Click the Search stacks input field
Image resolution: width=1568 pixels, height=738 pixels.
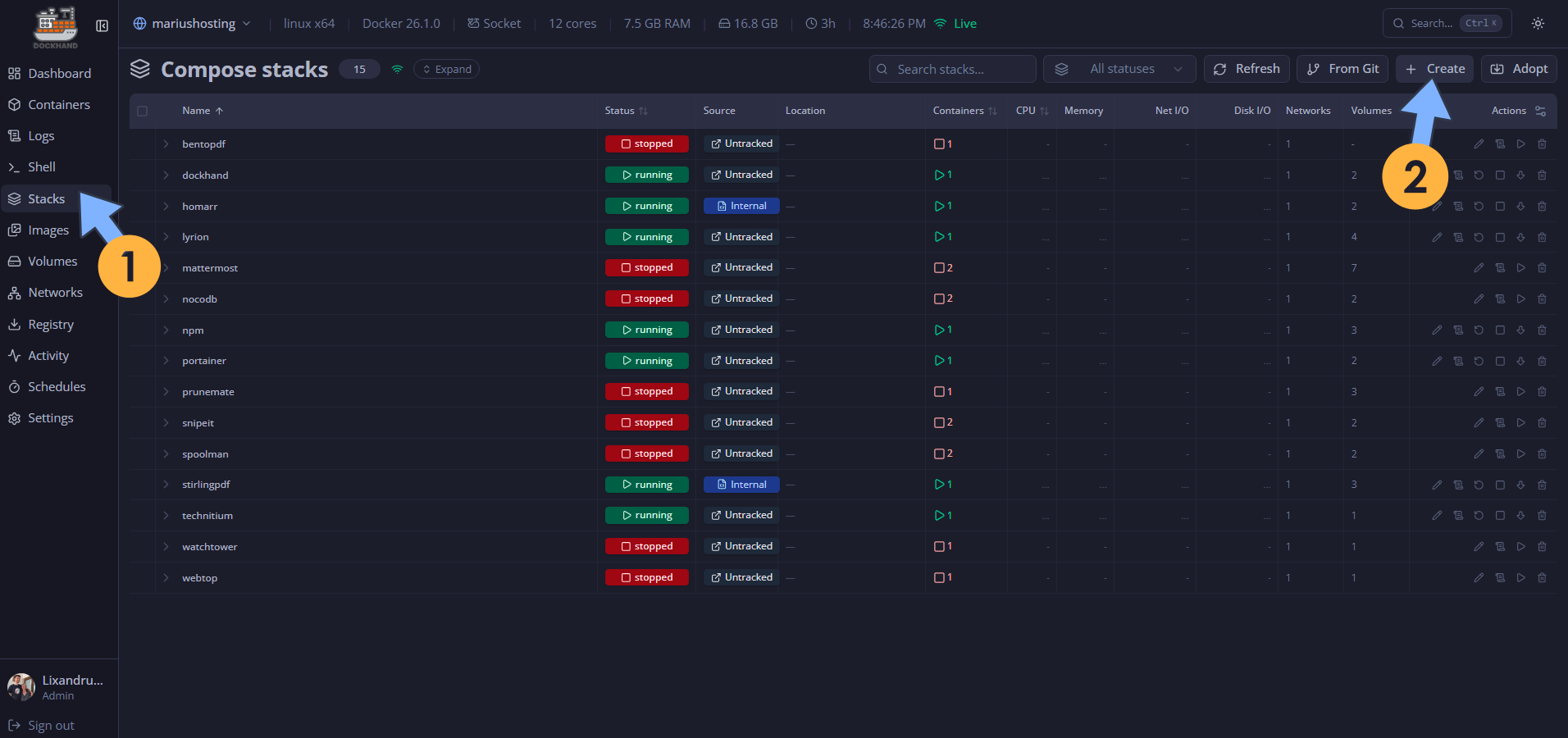951,69
